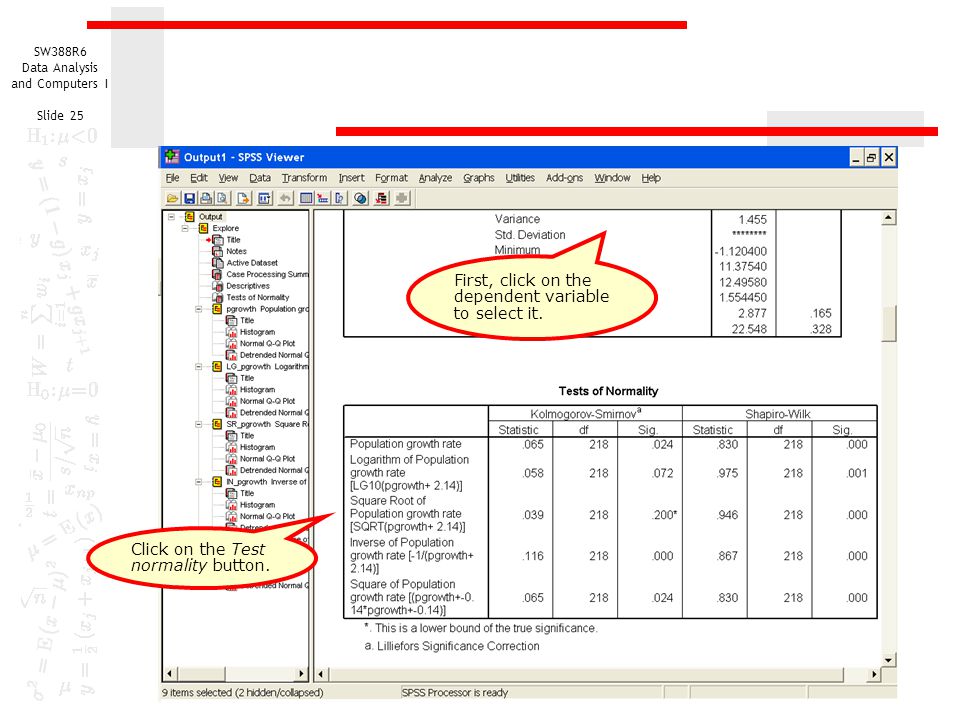This screenshot has height=720, width=960.
Task: Click the Open file toolbar icon
Action: 172,198
